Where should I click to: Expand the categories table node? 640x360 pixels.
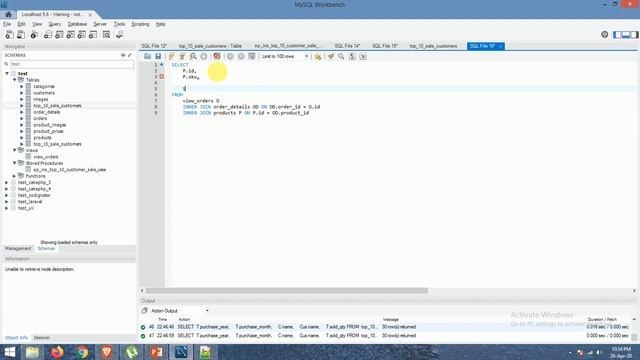(22, 87)
